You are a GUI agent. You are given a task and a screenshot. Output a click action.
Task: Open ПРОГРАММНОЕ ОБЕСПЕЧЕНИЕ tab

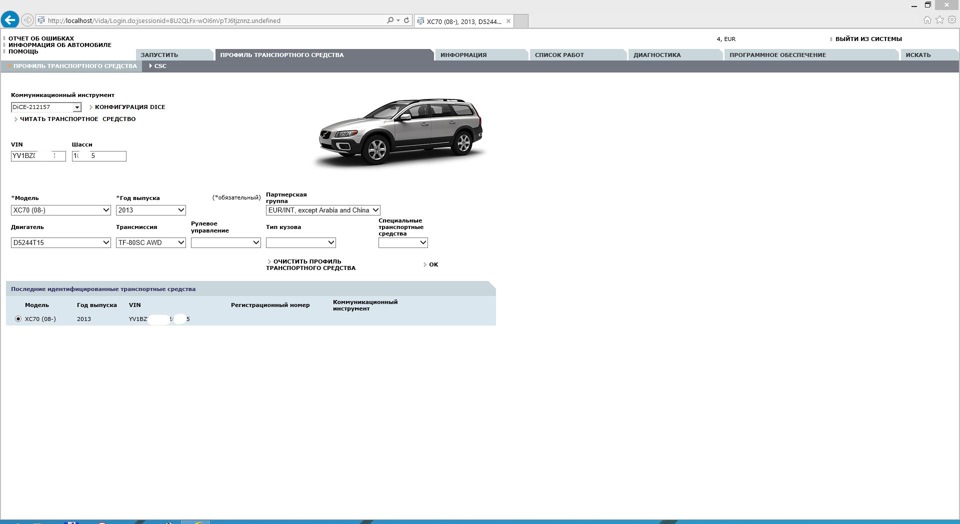coord(811,55)
